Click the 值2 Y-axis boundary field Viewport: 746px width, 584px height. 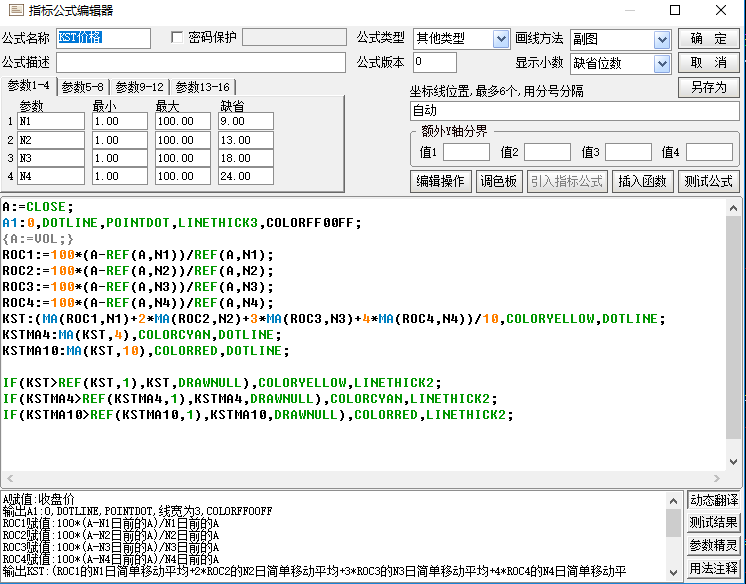point(547,152)
